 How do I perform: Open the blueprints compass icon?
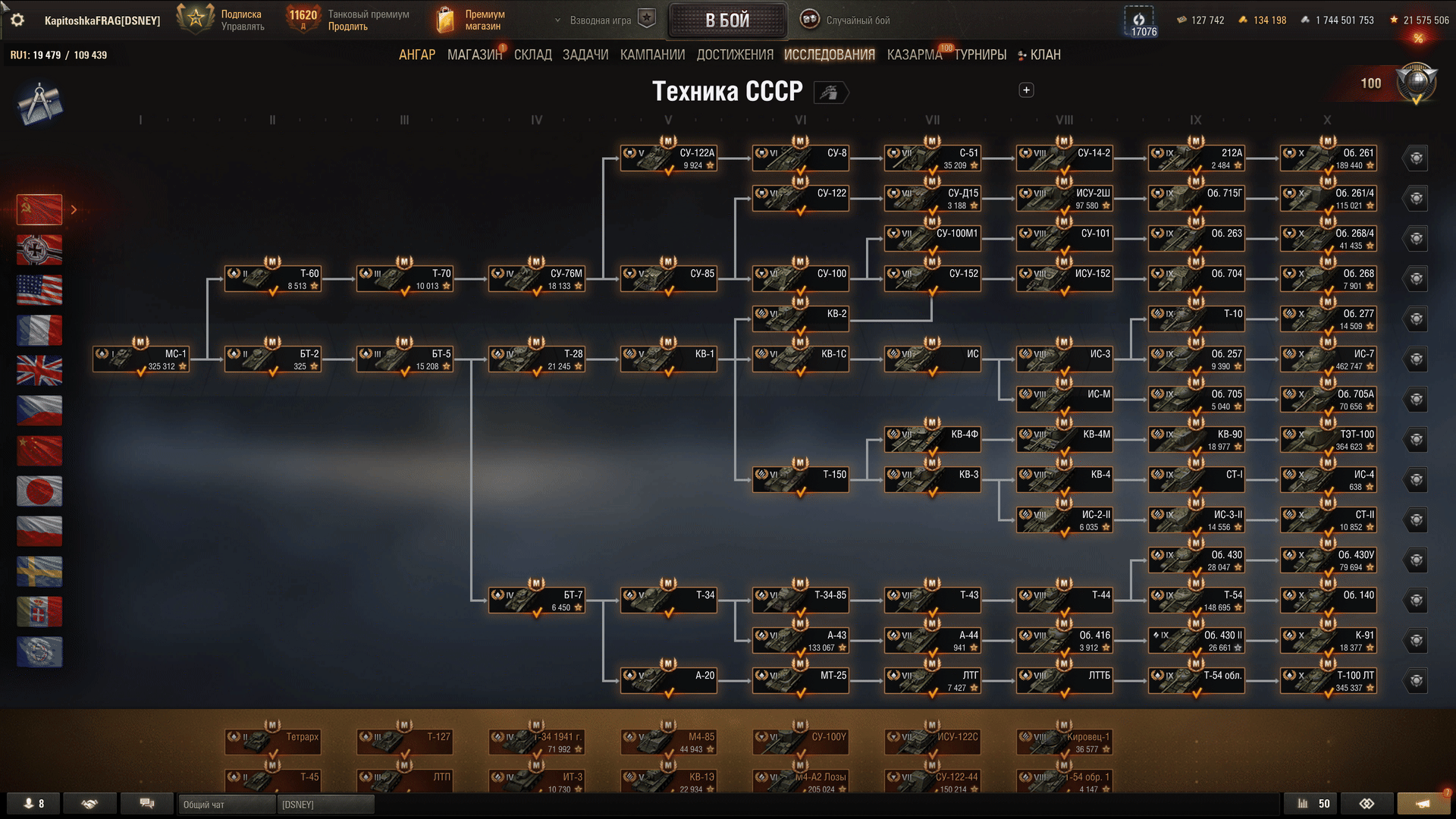(x=39, y=104)
